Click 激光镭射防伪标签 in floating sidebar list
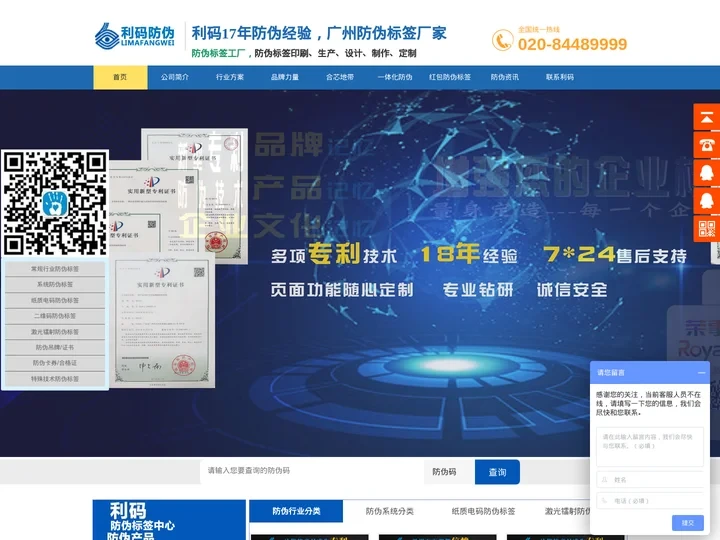Image resolution: width=720 pixels, height=540 pixels. coord(55,332)
